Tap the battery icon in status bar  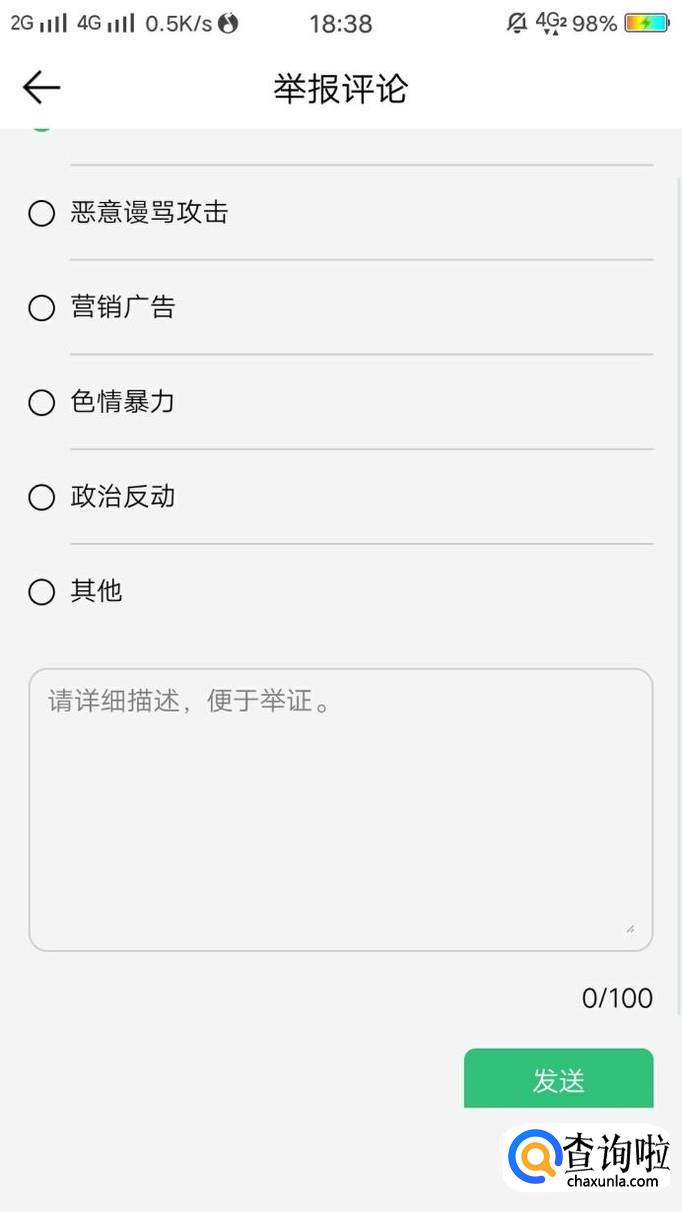(646, 23)
